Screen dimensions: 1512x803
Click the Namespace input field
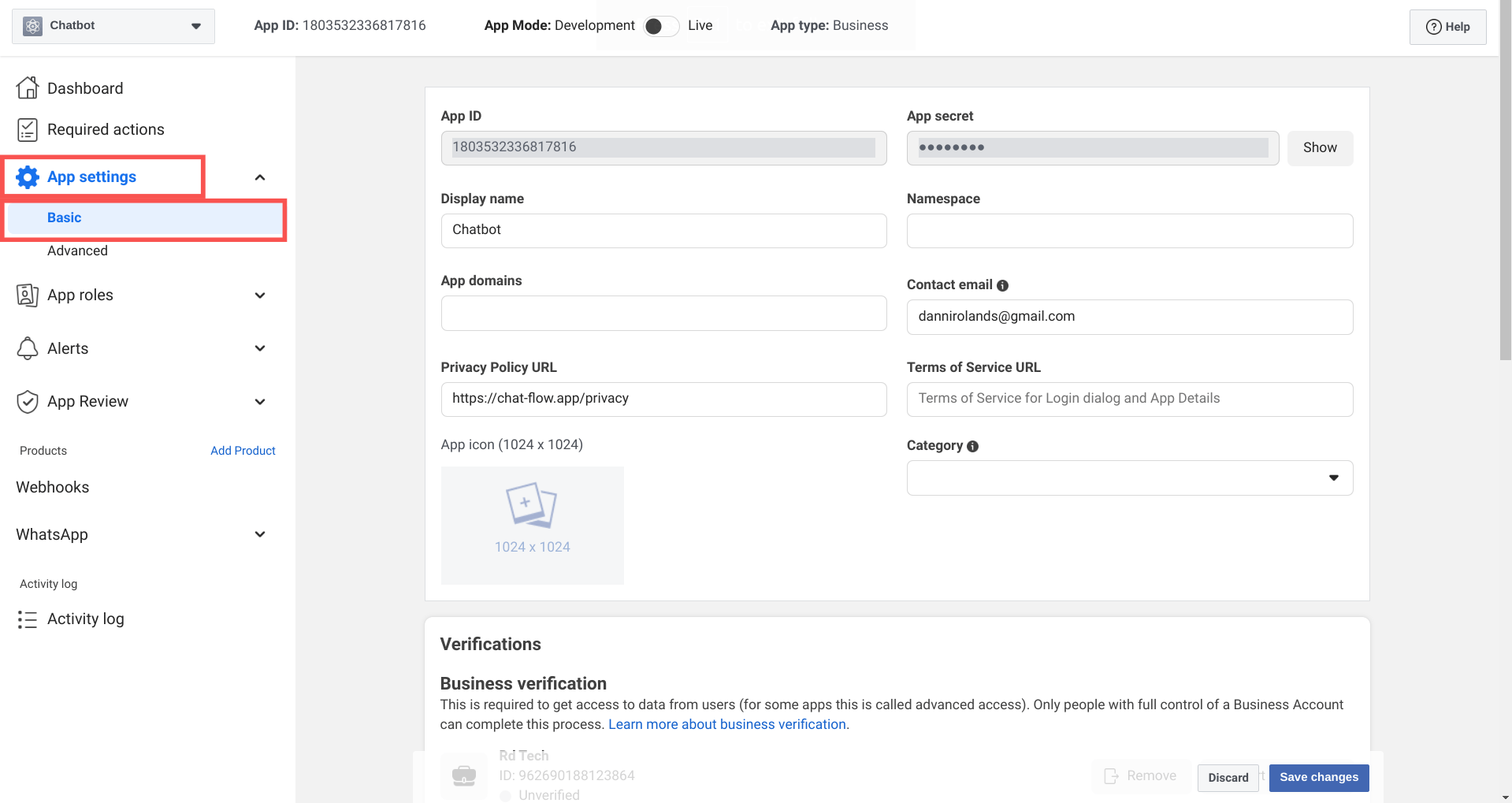tap(1129, 230)
